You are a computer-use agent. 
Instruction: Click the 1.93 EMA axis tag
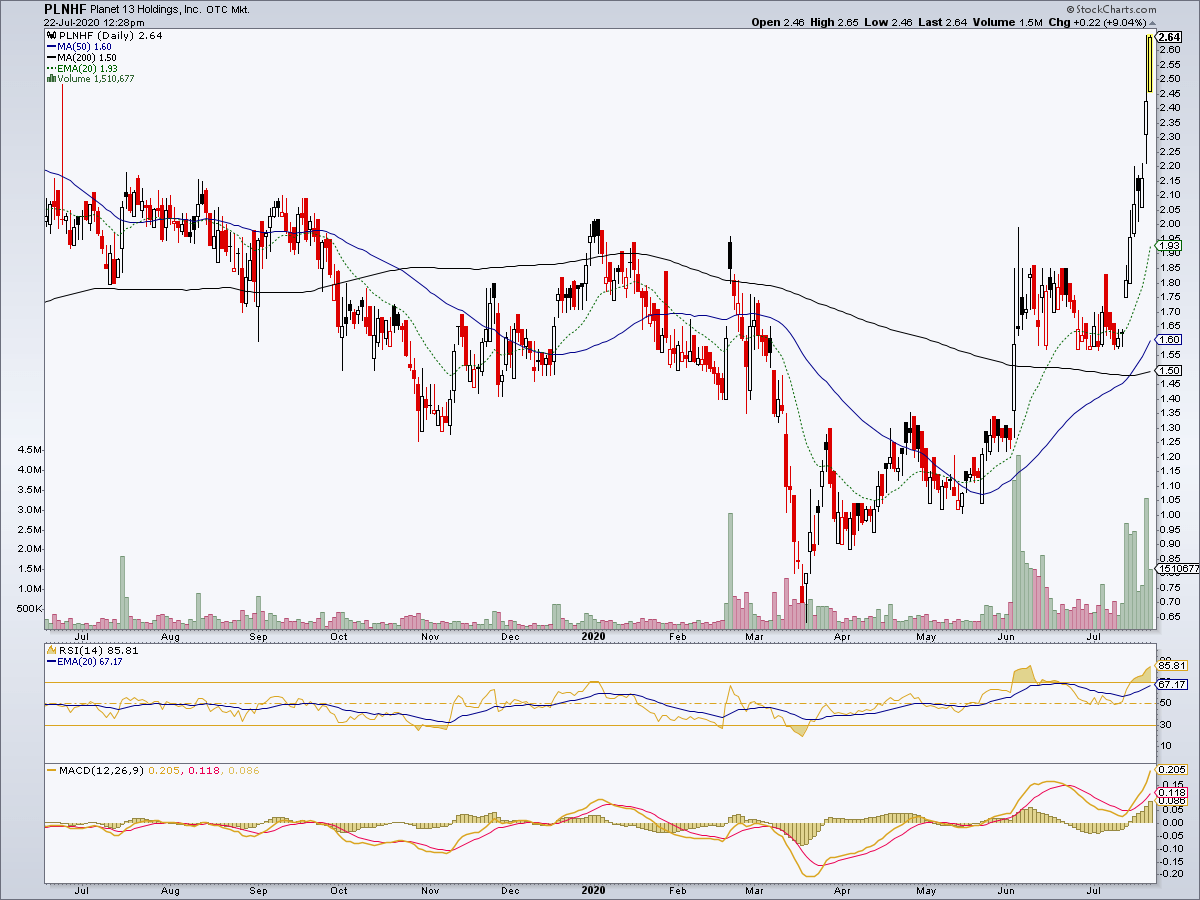1169,245
